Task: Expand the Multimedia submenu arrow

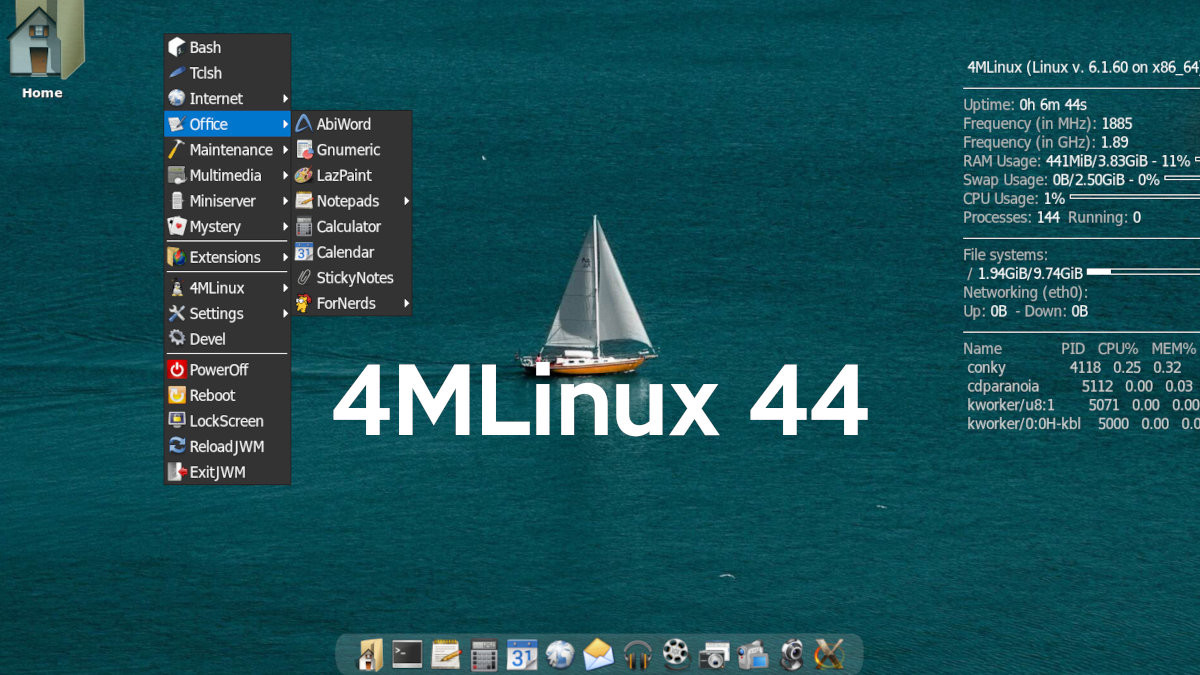Action: click(285, 176)
